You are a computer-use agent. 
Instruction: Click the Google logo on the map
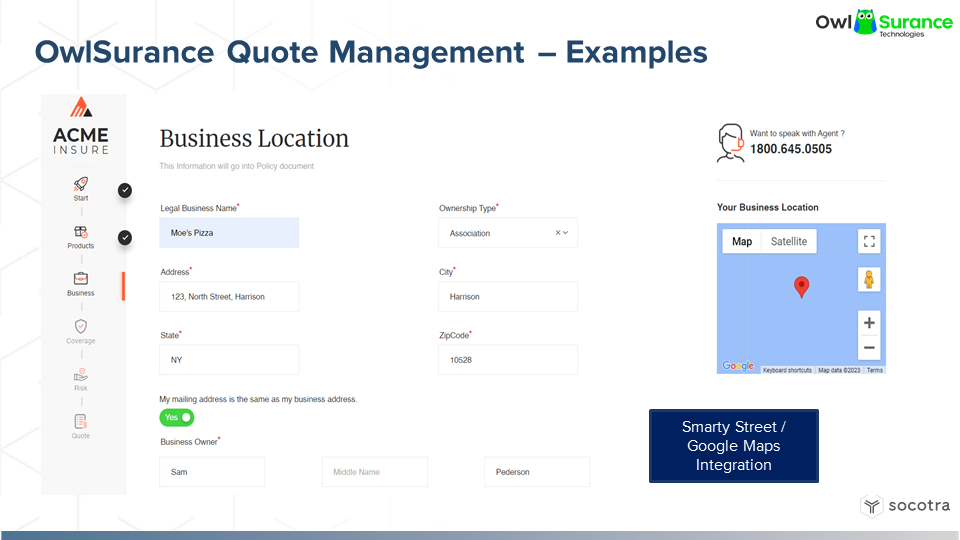coord(738,366)
